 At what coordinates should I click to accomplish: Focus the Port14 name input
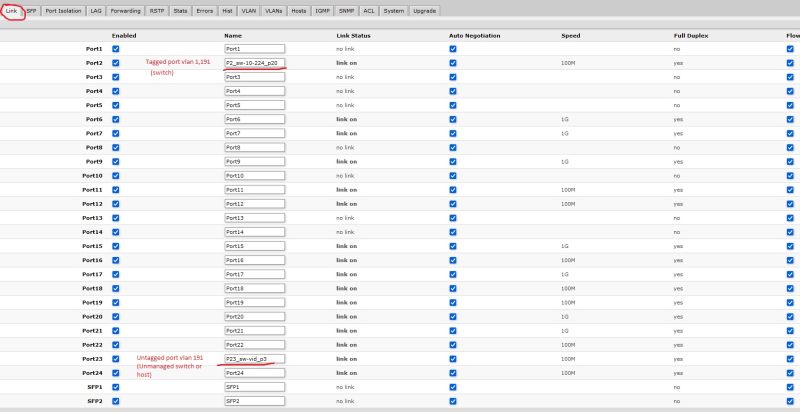click(x=255, y=232)
